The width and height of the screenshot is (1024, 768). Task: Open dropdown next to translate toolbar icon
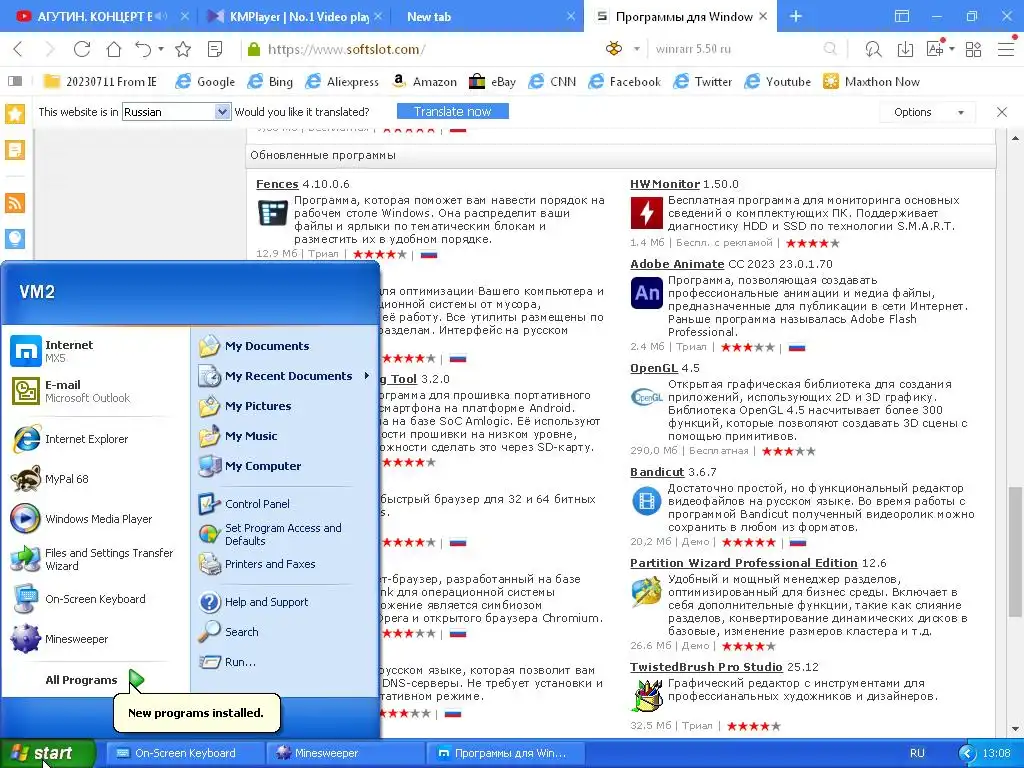952,49
